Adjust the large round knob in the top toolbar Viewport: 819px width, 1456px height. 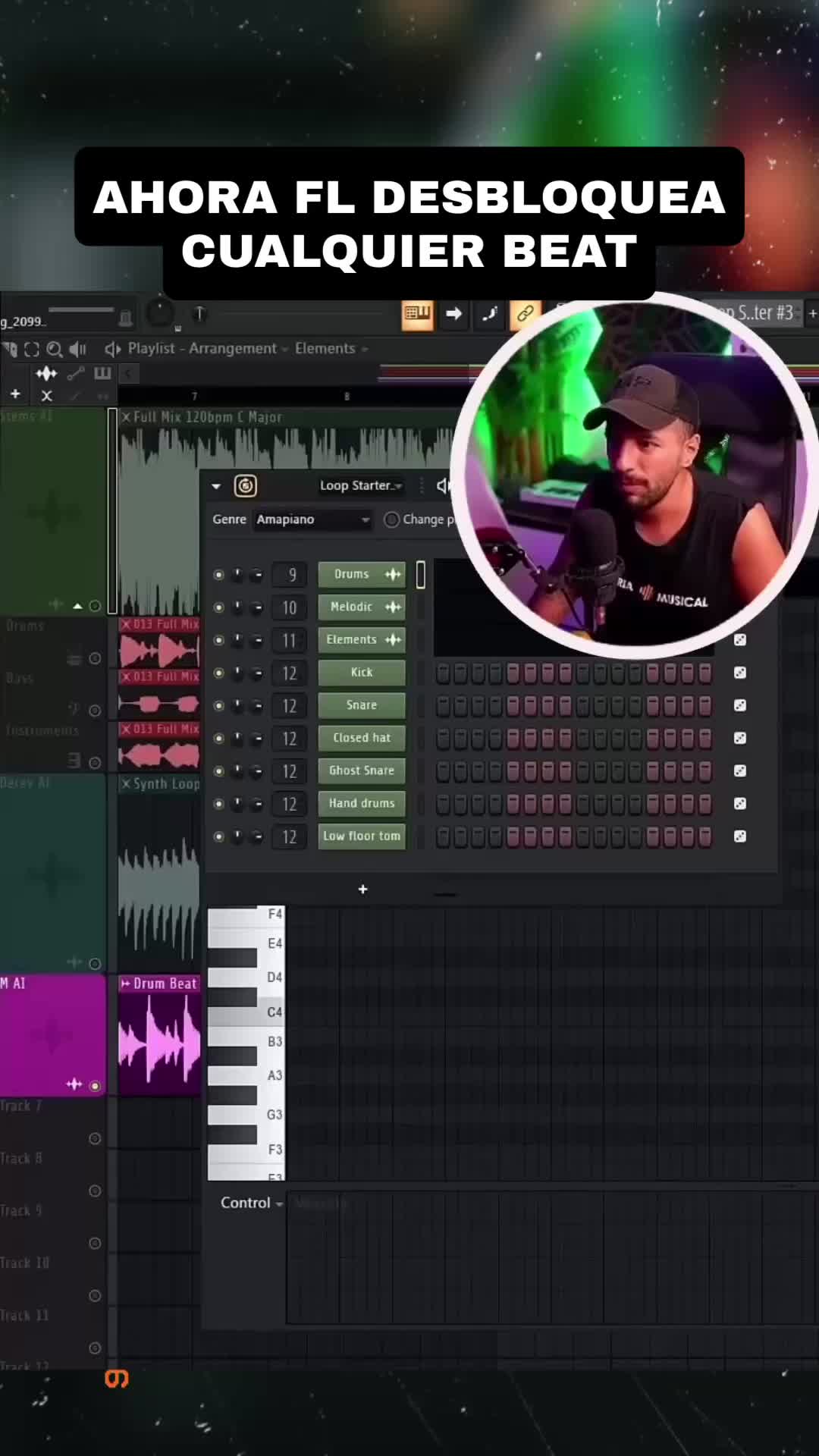159,312
